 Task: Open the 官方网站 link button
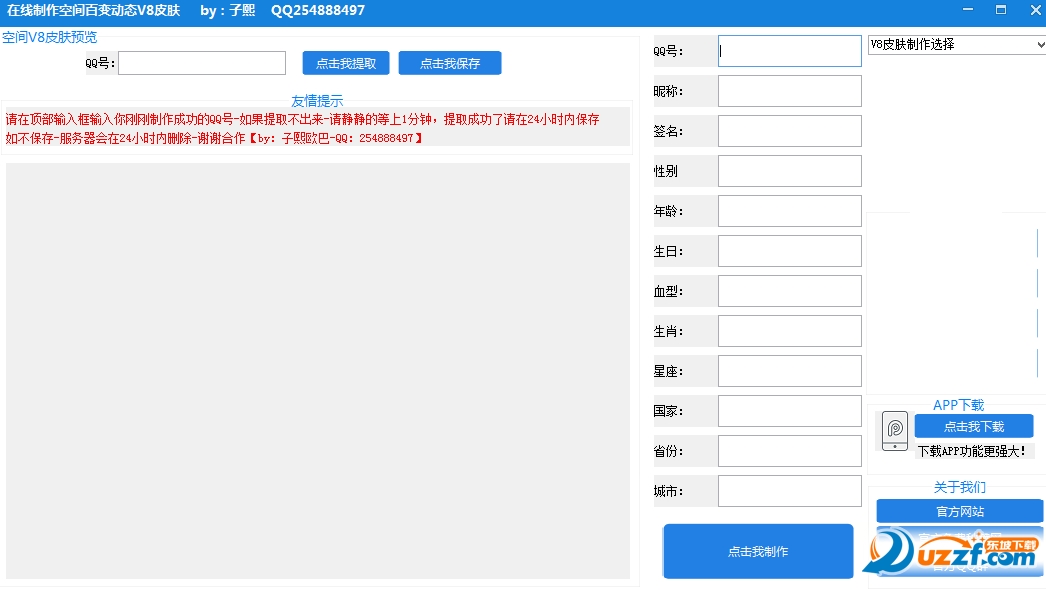959,511
